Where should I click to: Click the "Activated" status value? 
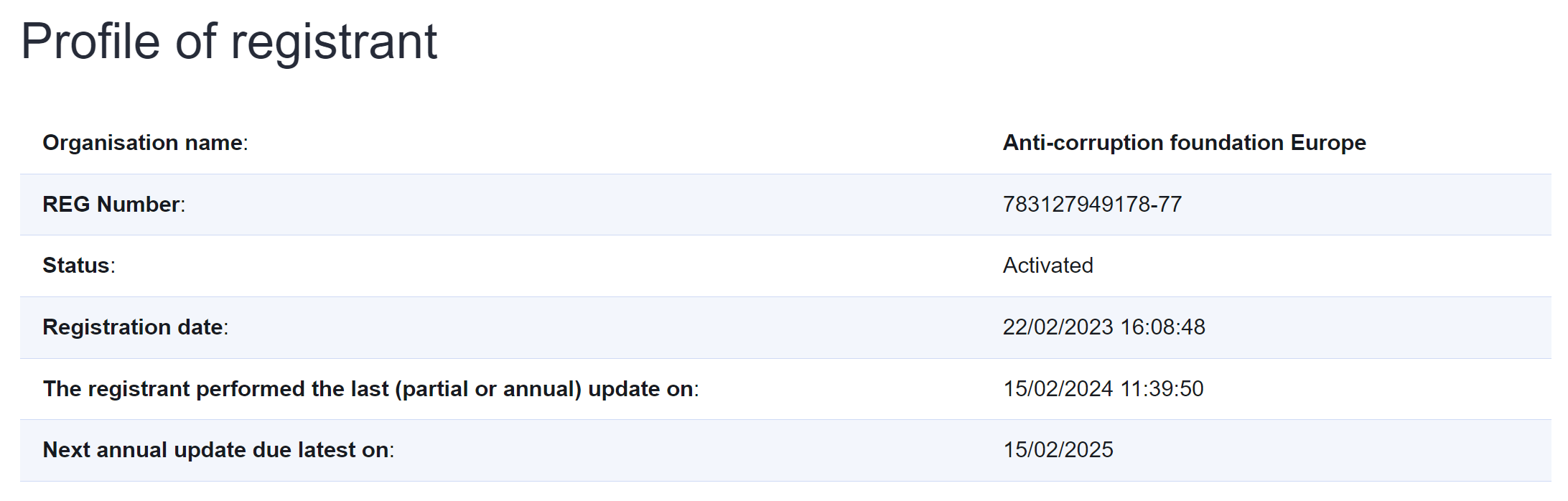pos(1047,266)
